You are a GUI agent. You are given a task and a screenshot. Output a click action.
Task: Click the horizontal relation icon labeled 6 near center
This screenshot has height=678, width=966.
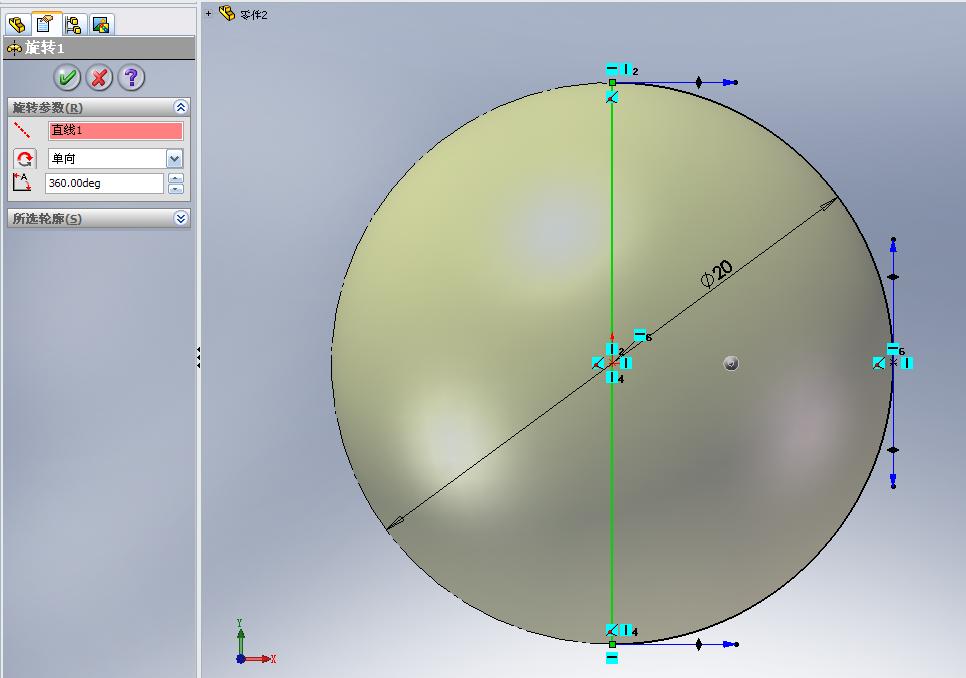pos(639,335)
